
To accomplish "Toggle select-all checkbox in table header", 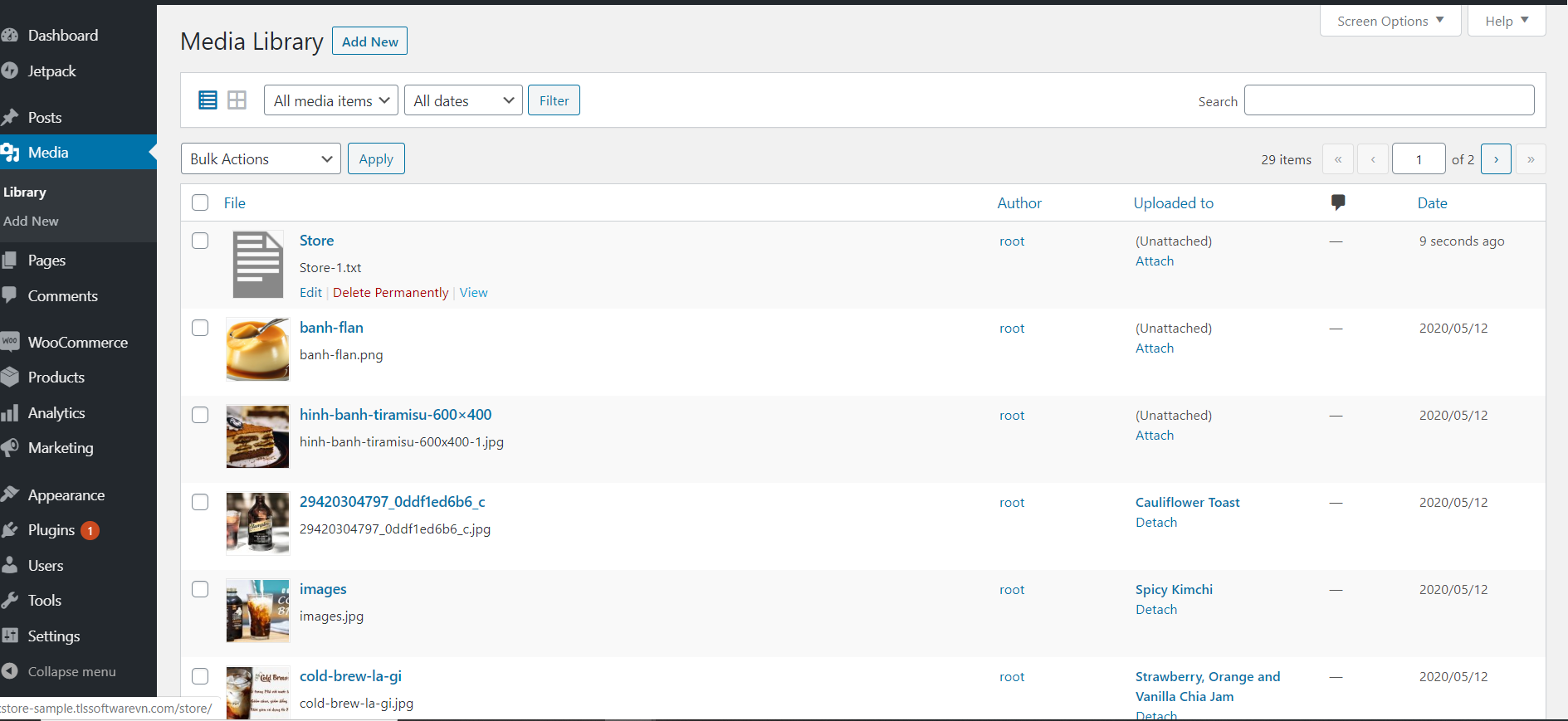I will (x=200, y=202).
